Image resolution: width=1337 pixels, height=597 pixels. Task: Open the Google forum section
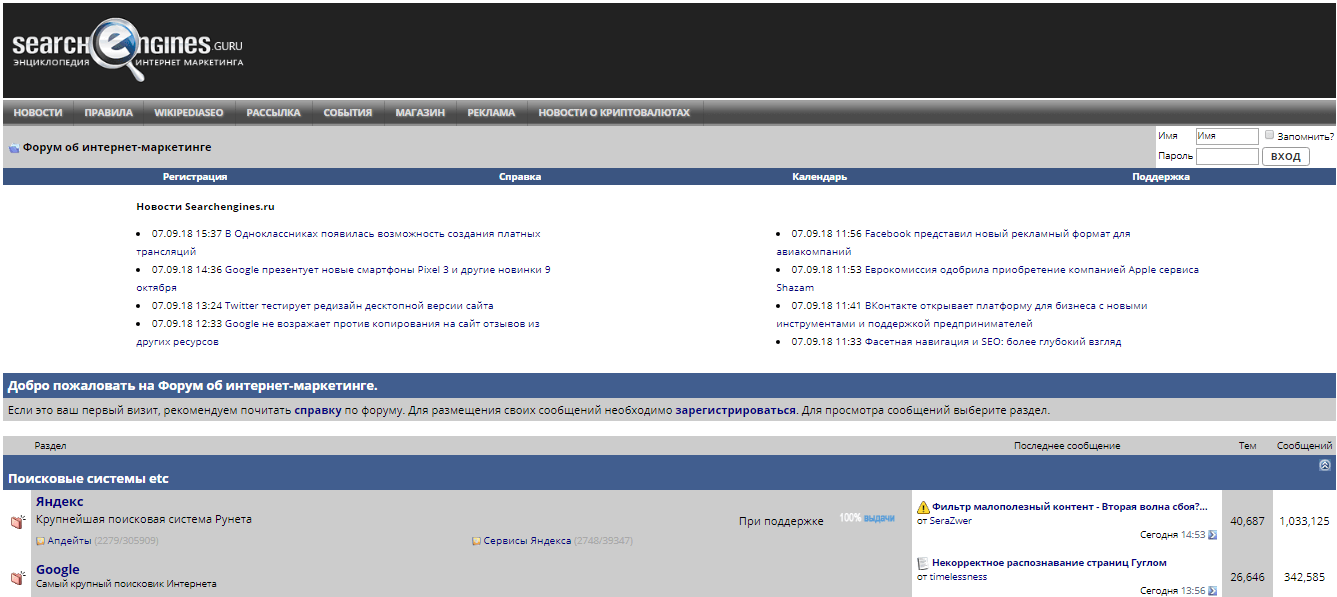pos(57,569)
